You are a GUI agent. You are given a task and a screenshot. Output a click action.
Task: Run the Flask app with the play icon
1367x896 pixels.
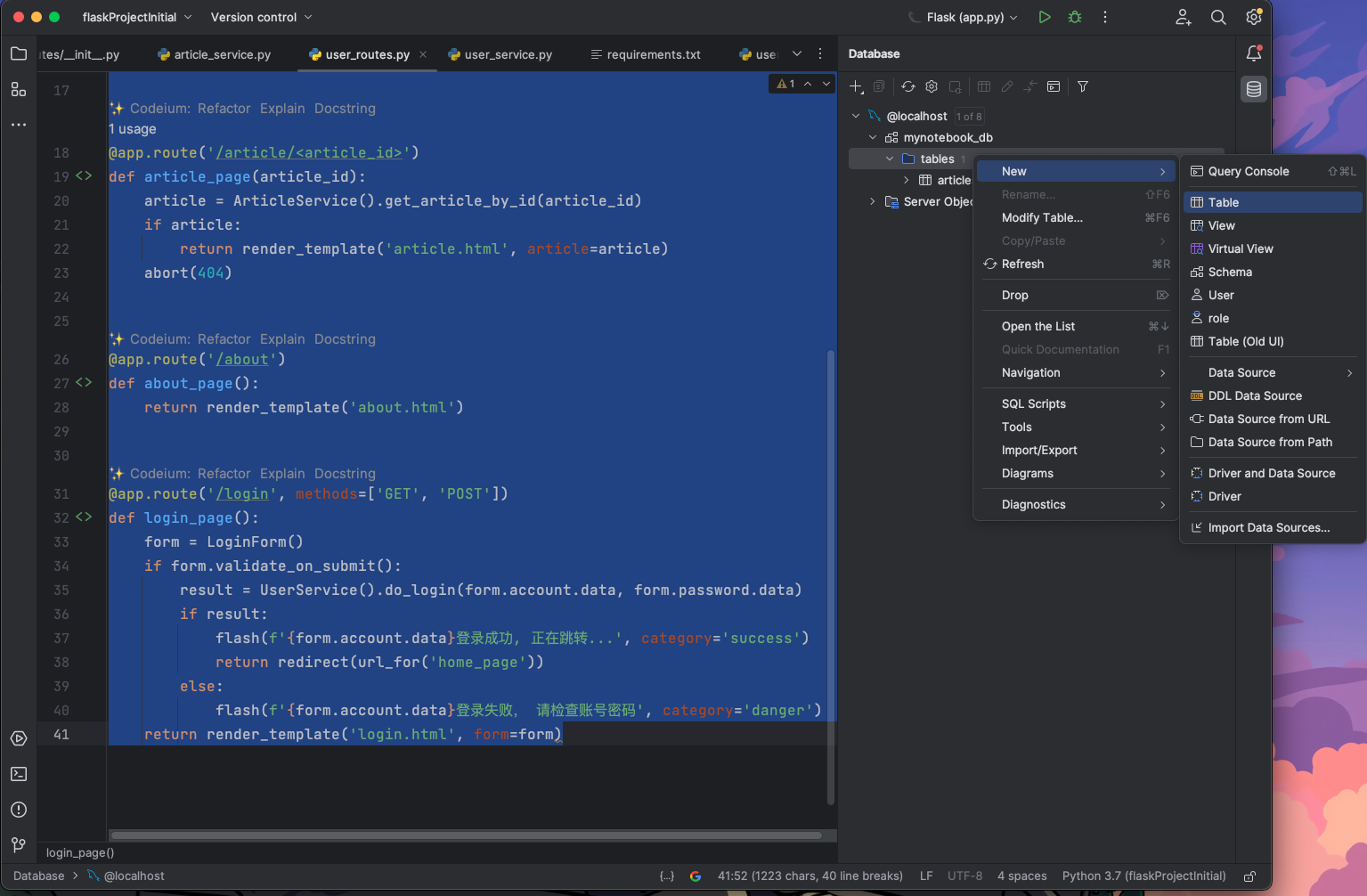(x=1045, y=17)
